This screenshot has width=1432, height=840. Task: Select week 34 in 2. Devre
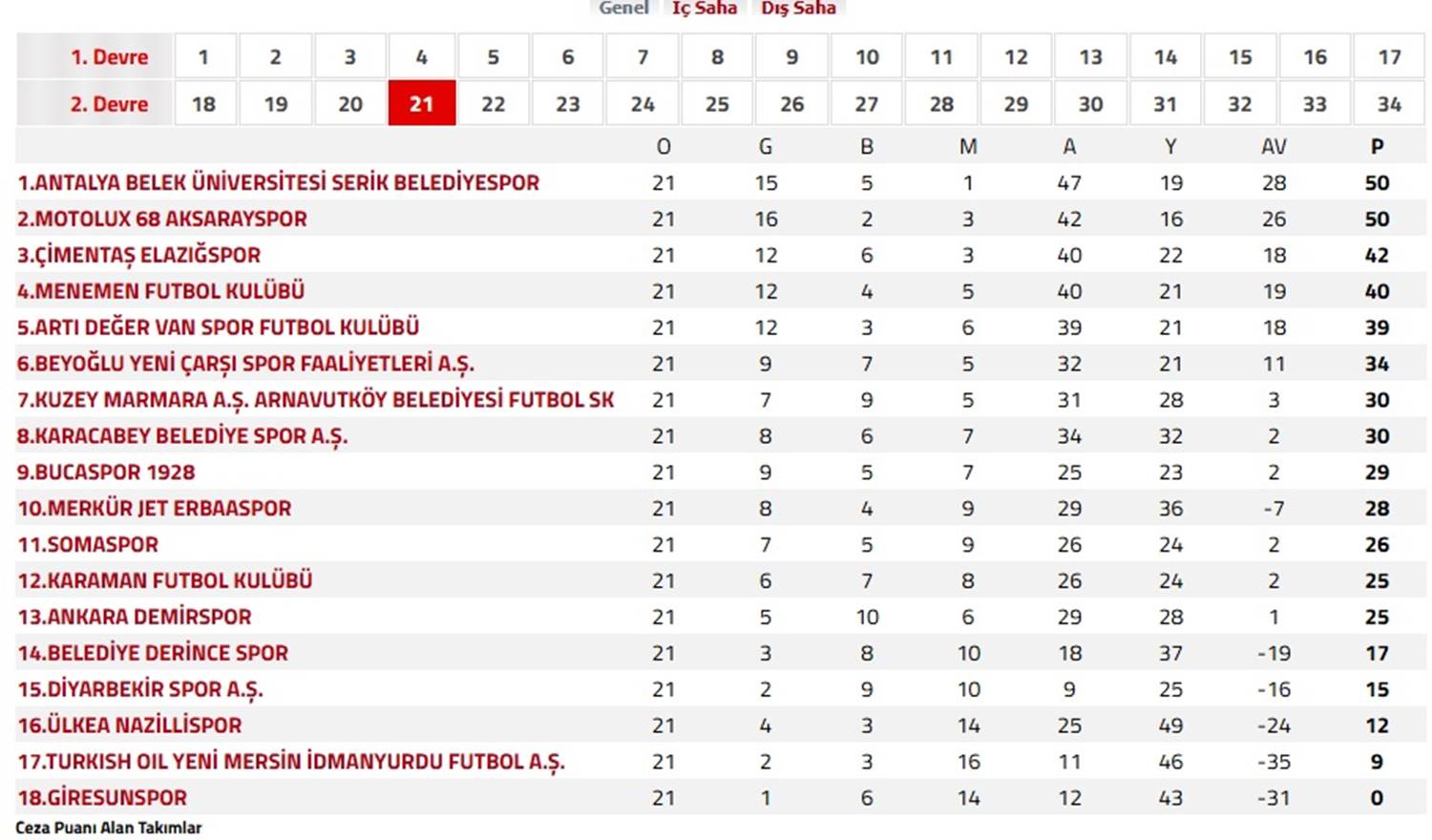(1389, 103)
